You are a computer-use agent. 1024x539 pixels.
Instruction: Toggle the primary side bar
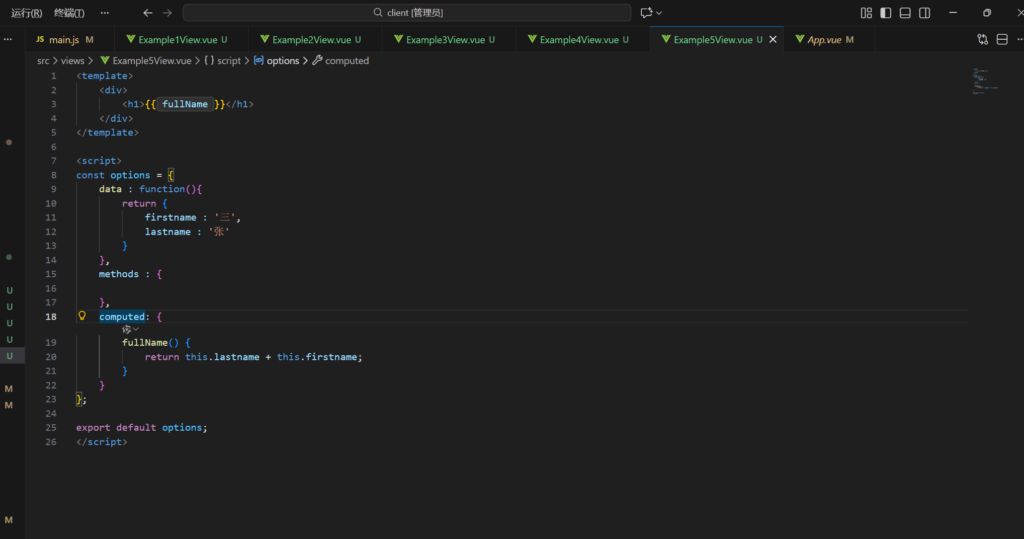tap(886, 13)
